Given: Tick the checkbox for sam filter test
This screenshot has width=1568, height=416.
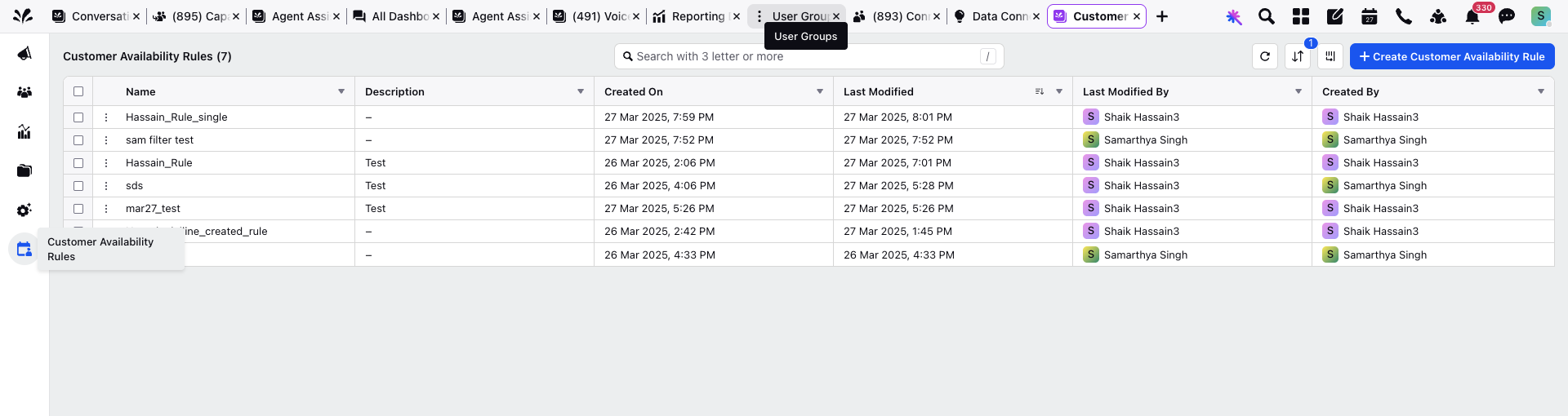Looking at the screenshot, I should coord(78,140).
